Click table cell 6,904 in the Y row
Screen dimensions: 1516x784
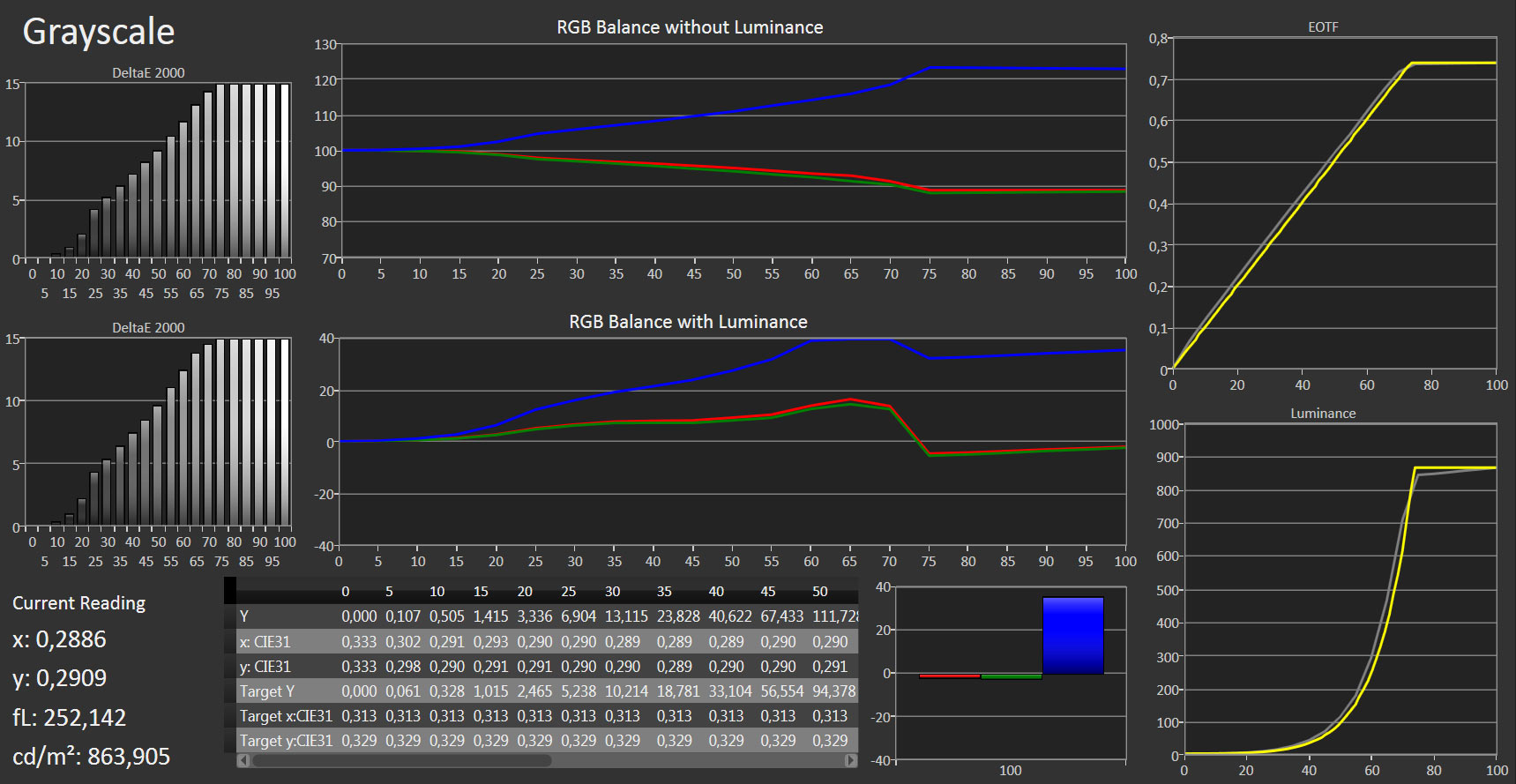point(579,616)
